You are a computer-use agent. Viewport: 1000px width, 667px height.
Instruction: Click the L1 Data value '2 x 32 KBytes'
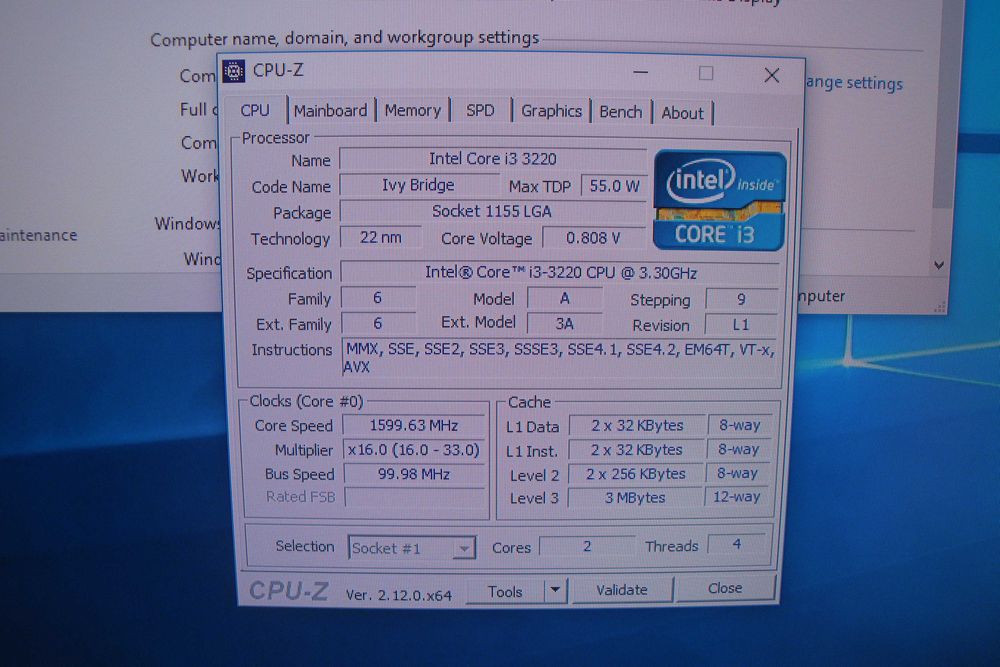(x=636, y=425)
